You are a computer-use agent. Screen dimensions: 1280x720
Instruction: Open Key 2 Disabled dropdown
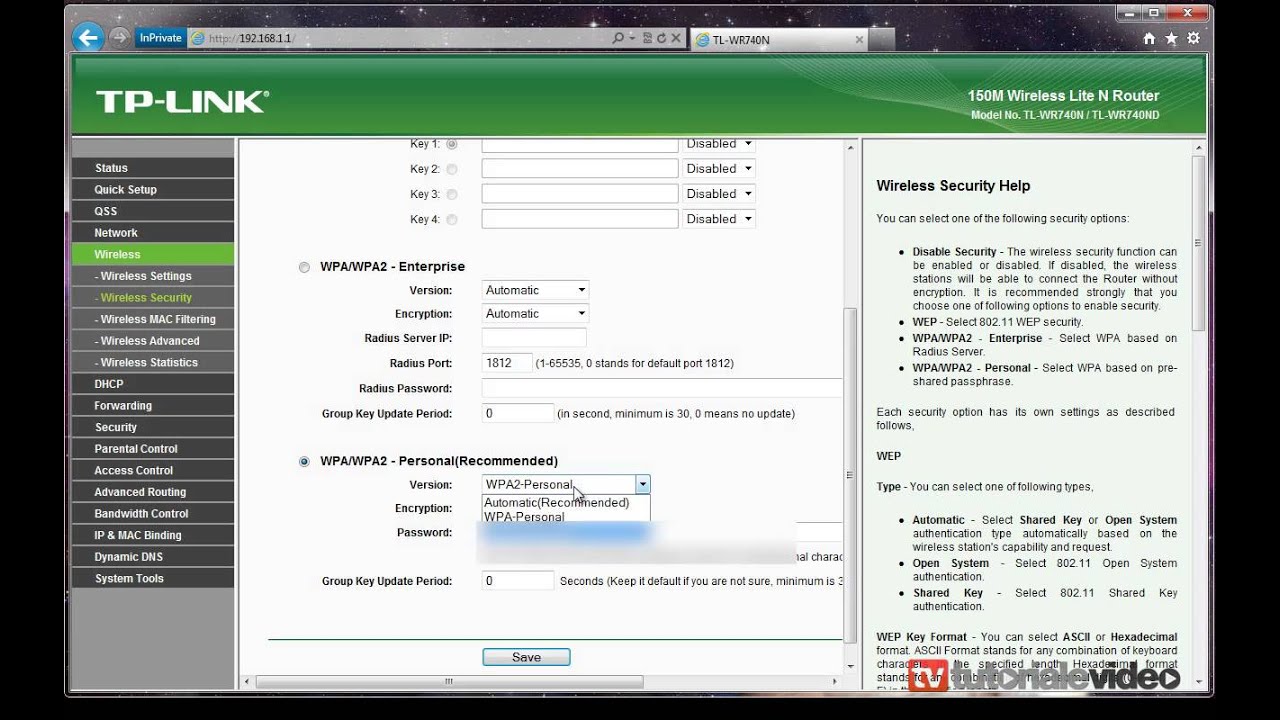coord(718,169)
